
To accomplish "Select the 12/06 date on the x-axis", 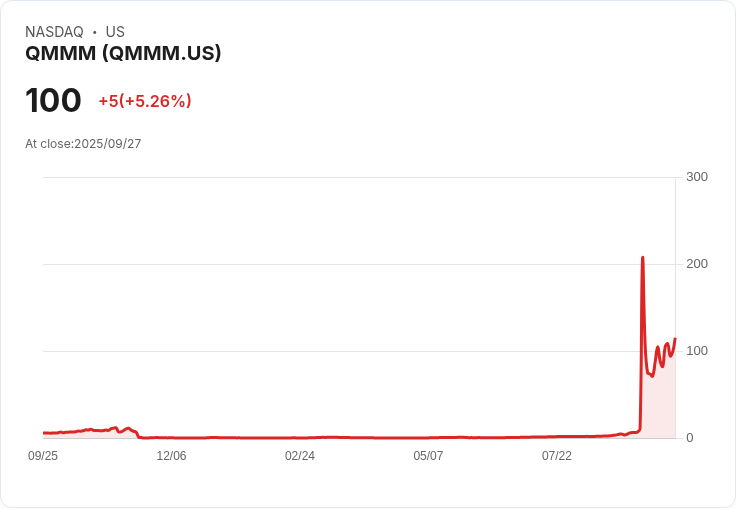I will point(171,456).
